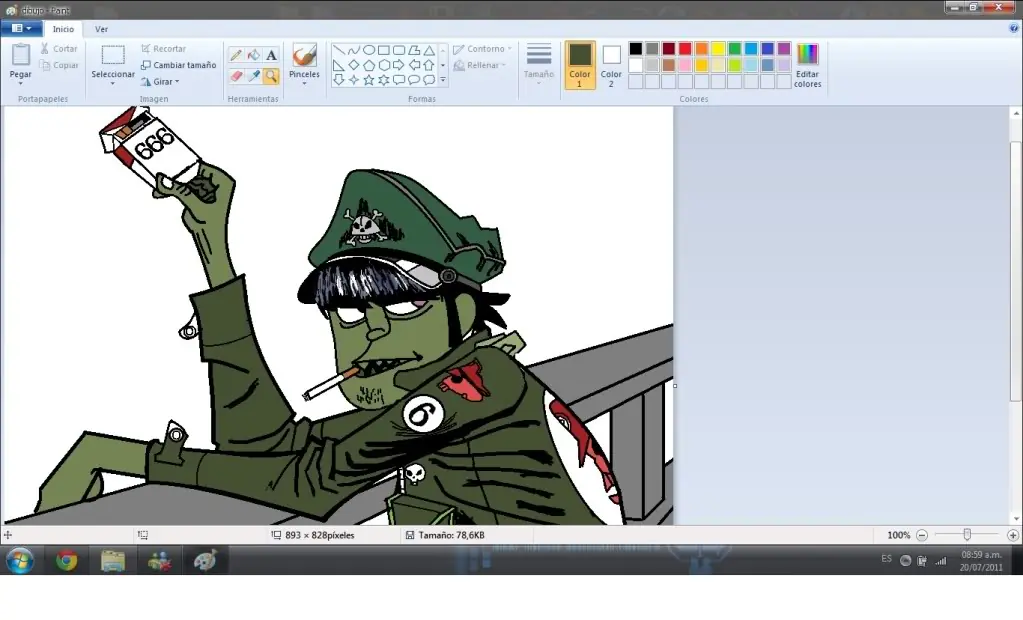1023x620 pixels.
Task: Select the Color picker eyedropper tool
Action: point(254,76)
